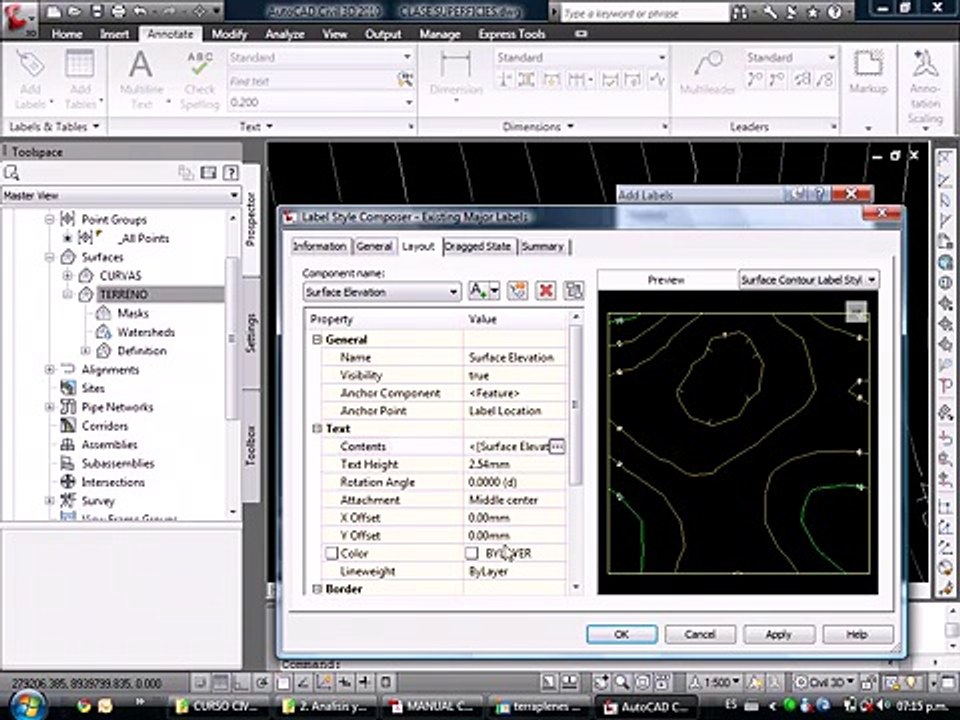This screenshot has height=720, width=960.
Task: Open Contents text editor ellipsis button
Action: point(556,447)
